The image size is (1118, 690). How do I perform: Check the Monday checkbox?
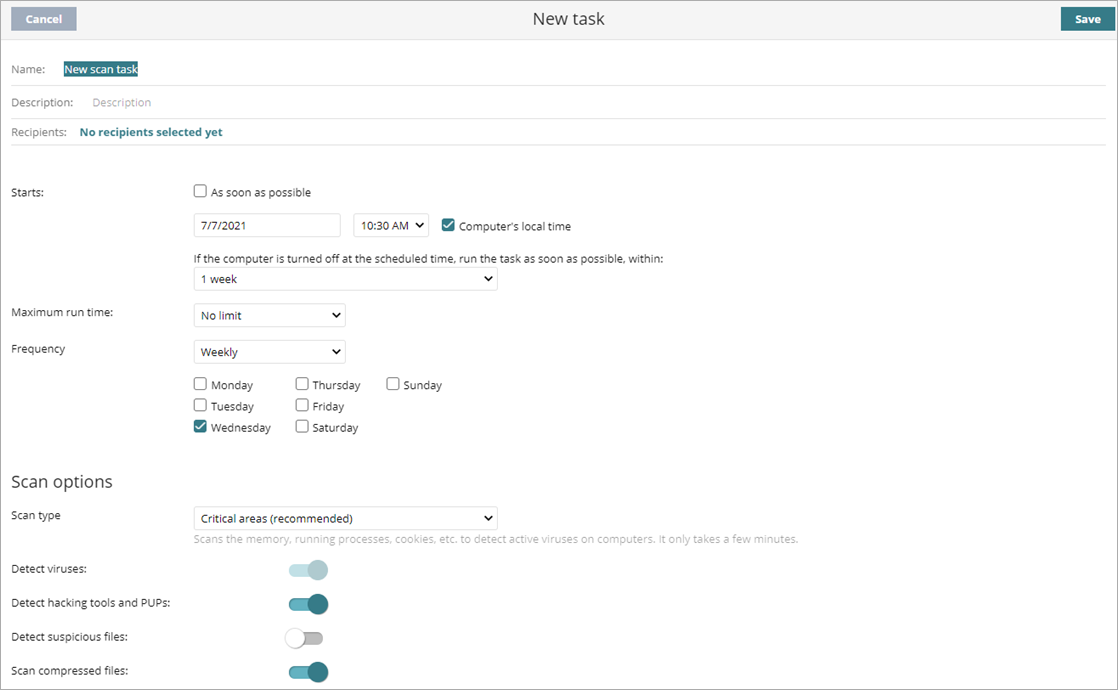pyautogui.click(x=200, y=384)
